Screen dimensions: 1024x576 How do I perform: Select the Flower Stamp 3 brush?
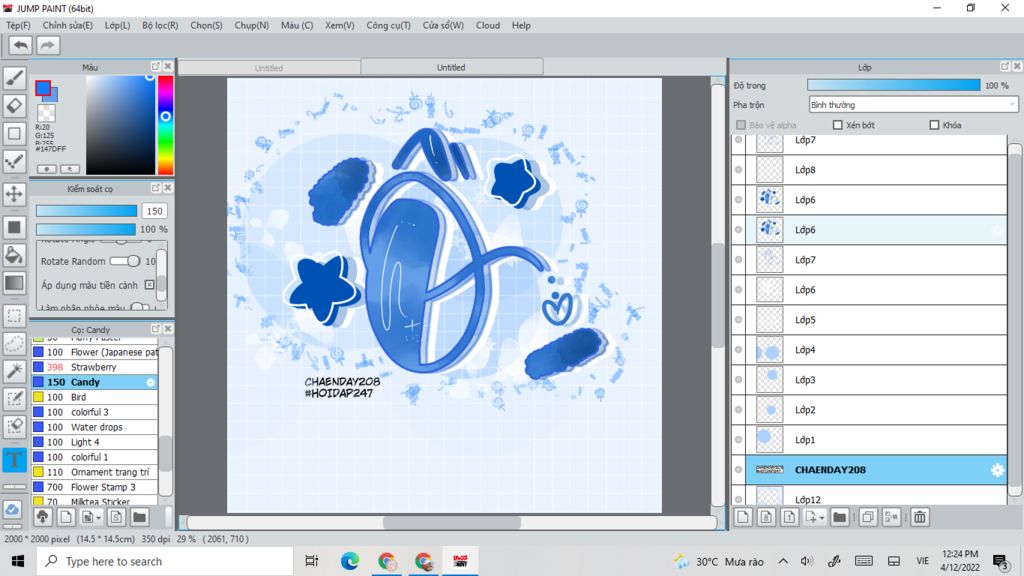(x=95, y=487)
